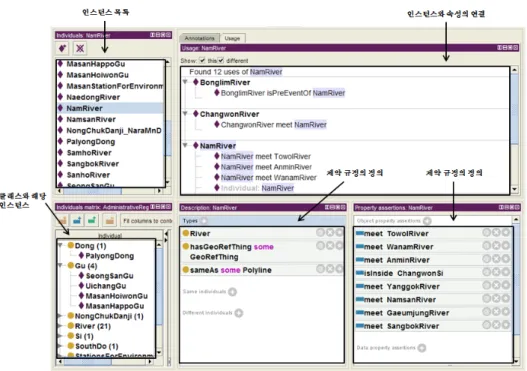The image size is (527, 371).
Task: Remove isInside ChangwonSi assertion via X icon
Action: (x=496, y=272)
